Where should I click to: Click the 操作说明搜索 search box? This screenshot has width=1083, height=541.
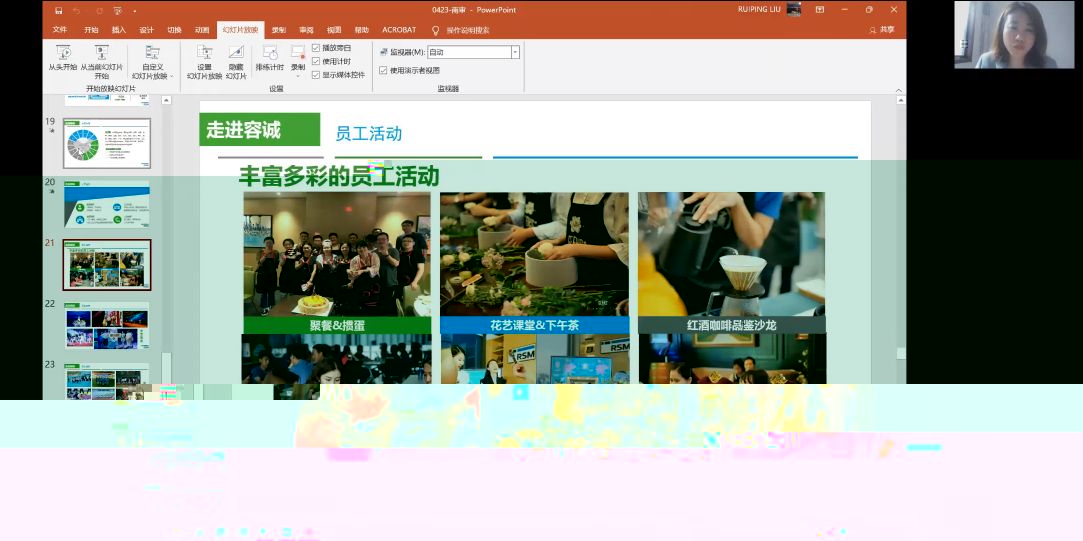(x=468, y=30)
